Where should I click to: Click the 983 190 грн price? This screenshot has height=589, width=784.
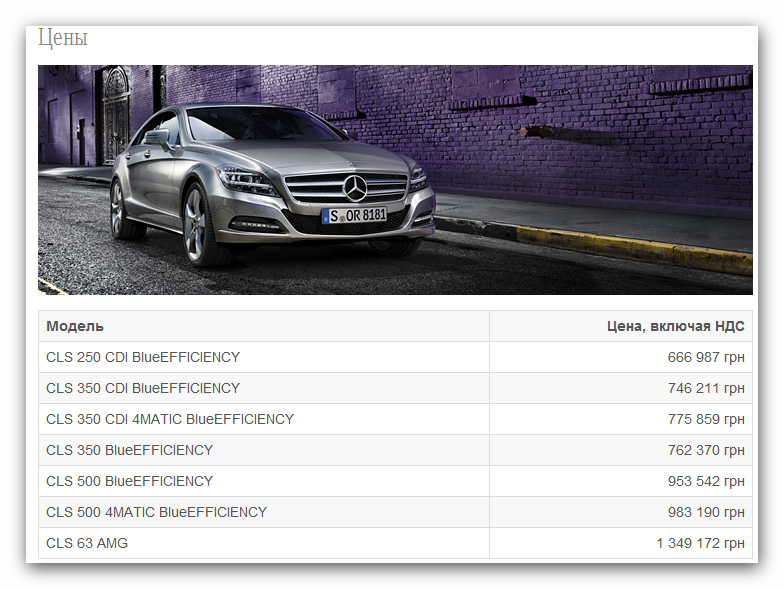[x=706, y=512]
